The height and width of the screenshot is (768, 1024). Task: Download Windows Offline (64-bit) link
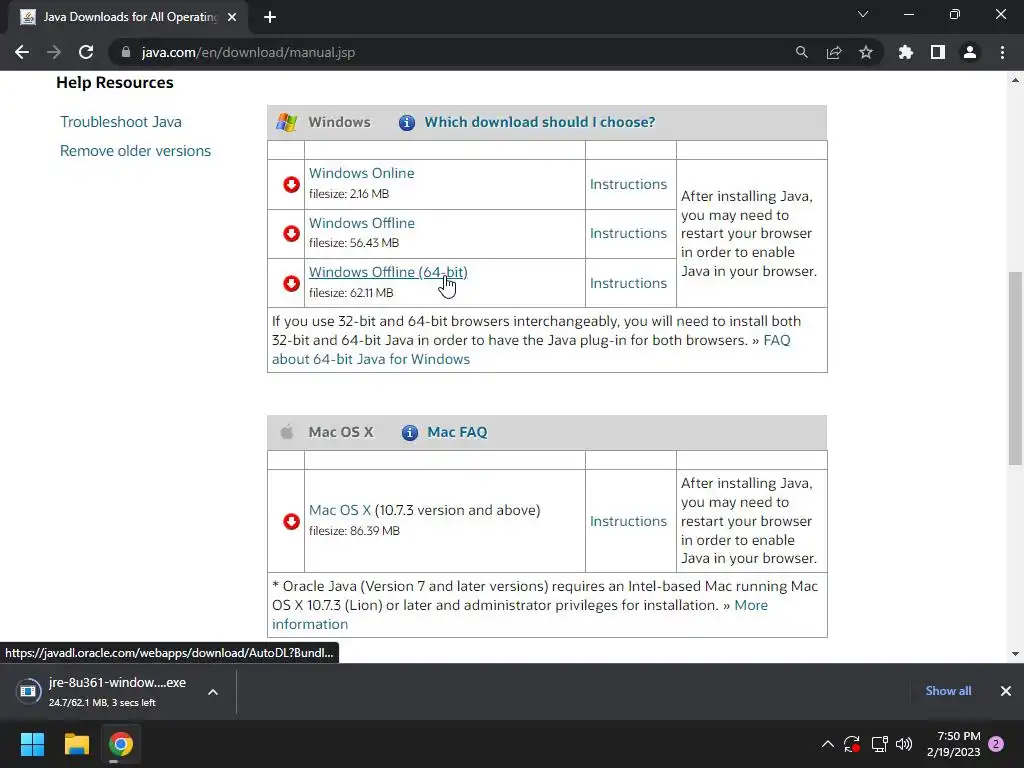388,272
